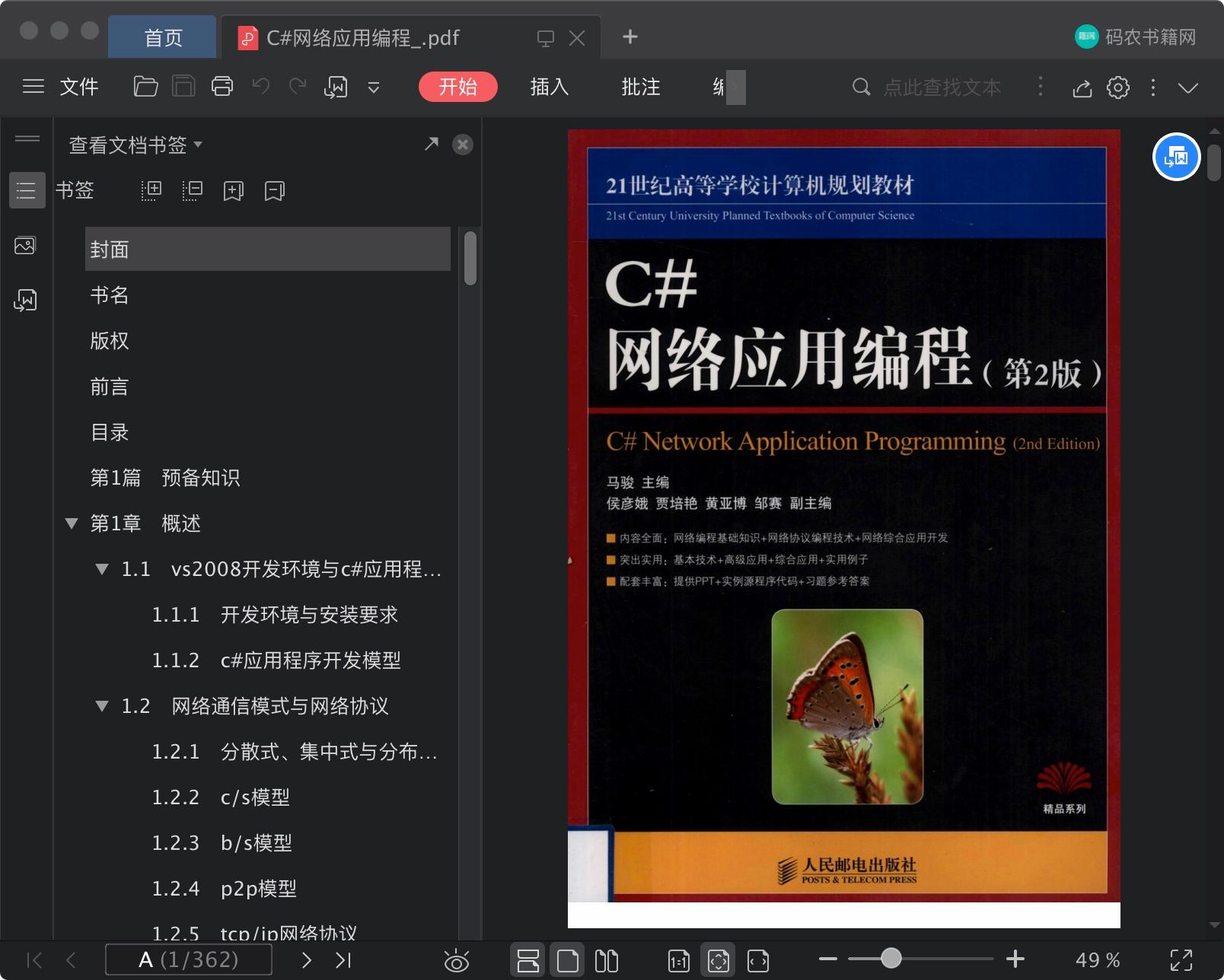This screenshot has height=980, width=1224.
Task: Open 1.1.1 开发环境与安装要求
Action: click(275, 615)
